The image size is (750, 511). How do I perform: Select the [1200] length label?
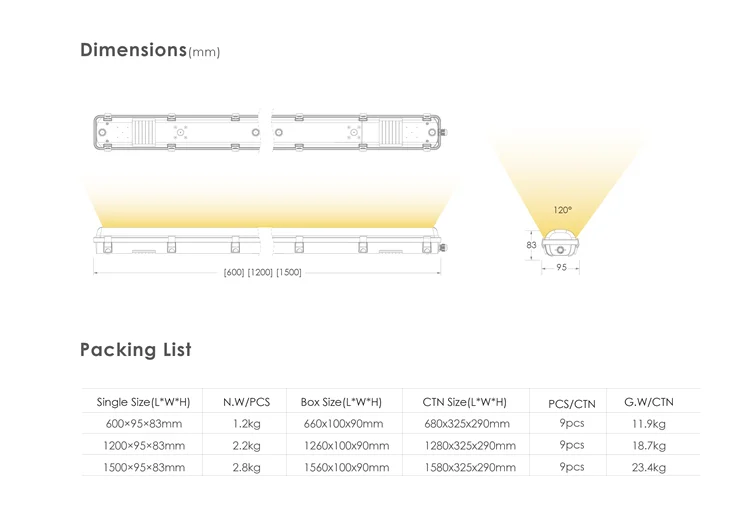click(261, 273)
